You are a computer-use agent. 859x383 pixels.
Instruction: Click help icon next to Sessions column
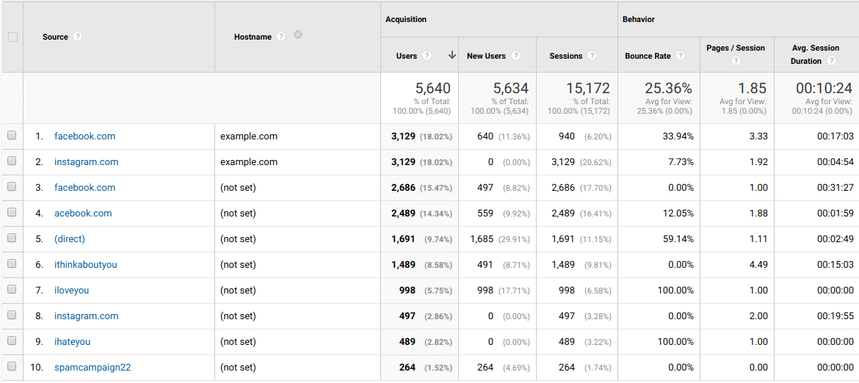click(x=592, y=56)
